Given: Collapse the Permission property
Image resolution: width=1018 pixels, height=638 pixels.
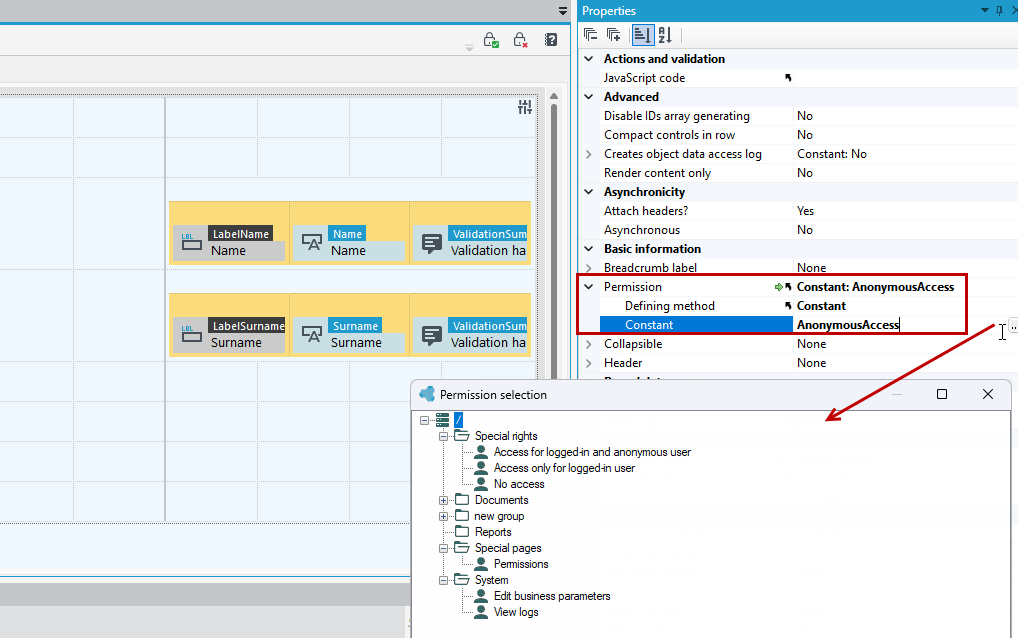Looking at the screenshot, I should (589, 287).
